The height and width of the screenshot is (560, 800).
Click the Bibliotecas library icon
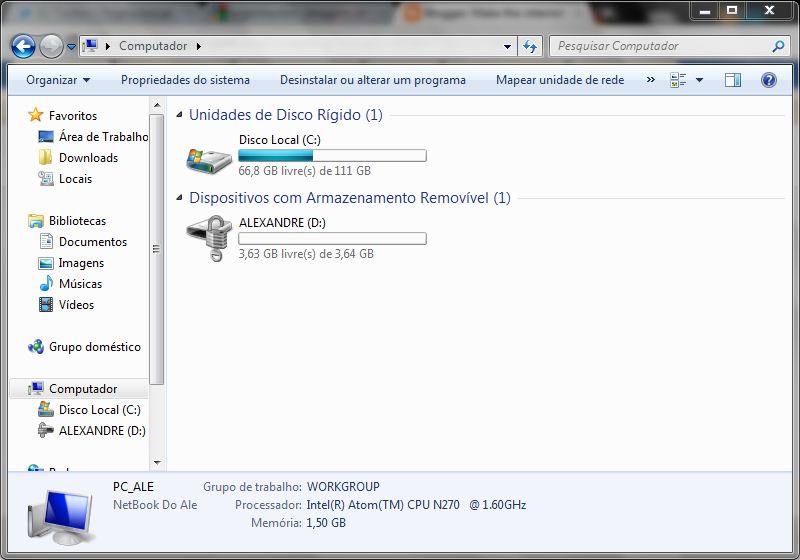click(x=36, y=221)
